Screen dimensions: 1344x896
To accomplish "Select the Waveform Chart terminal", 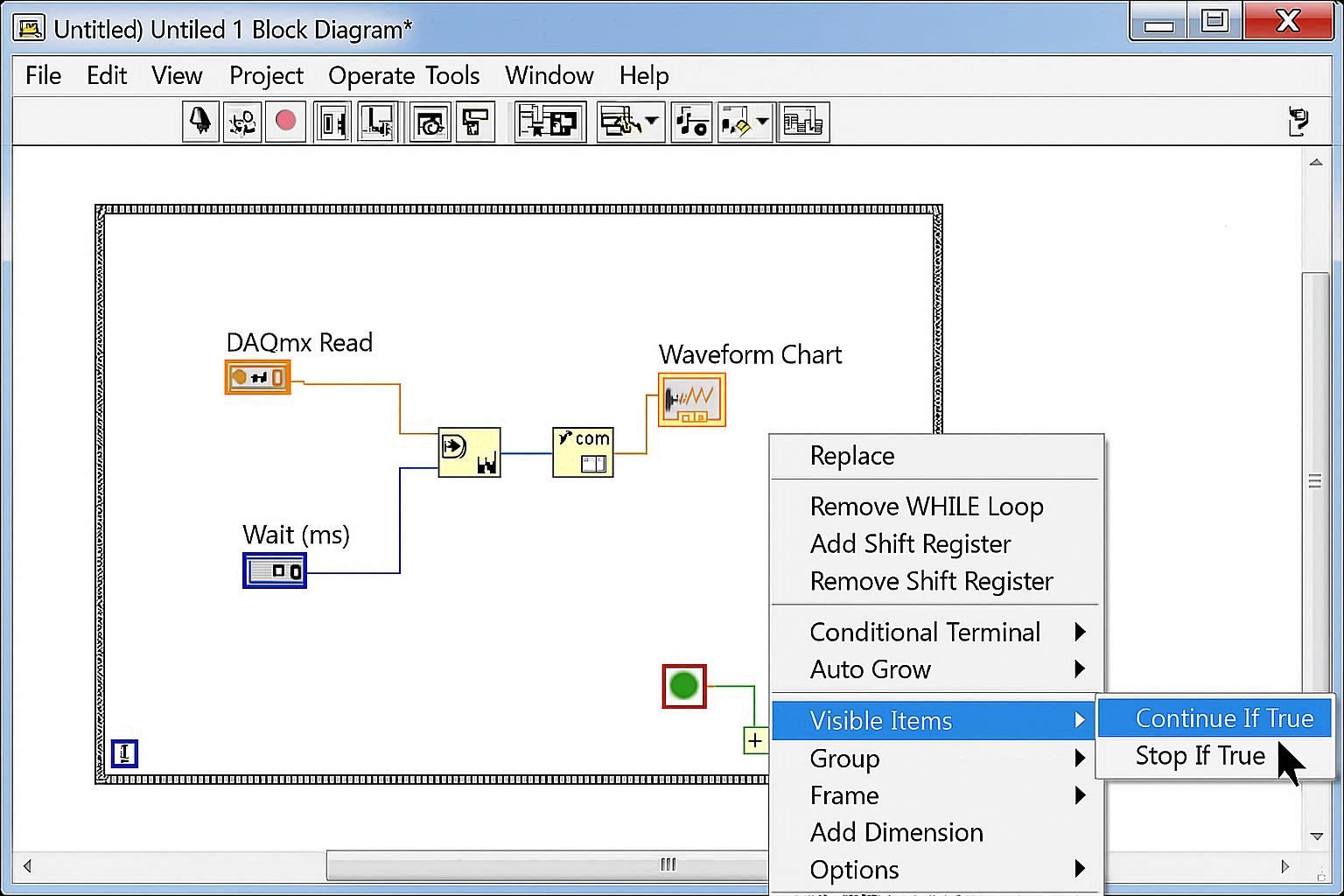I will pos(691,400).
